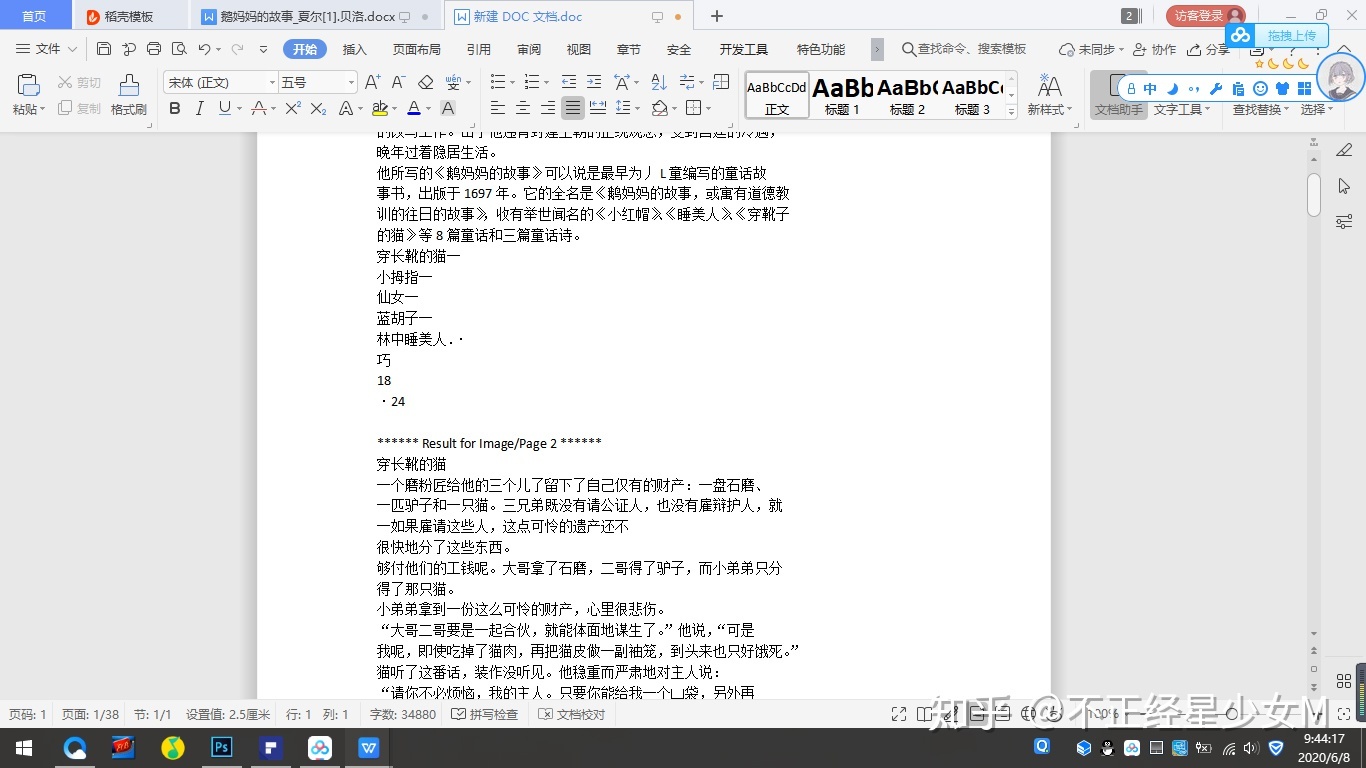Align paragraph text to the right
1366x768 pixels.
(547, 108)
